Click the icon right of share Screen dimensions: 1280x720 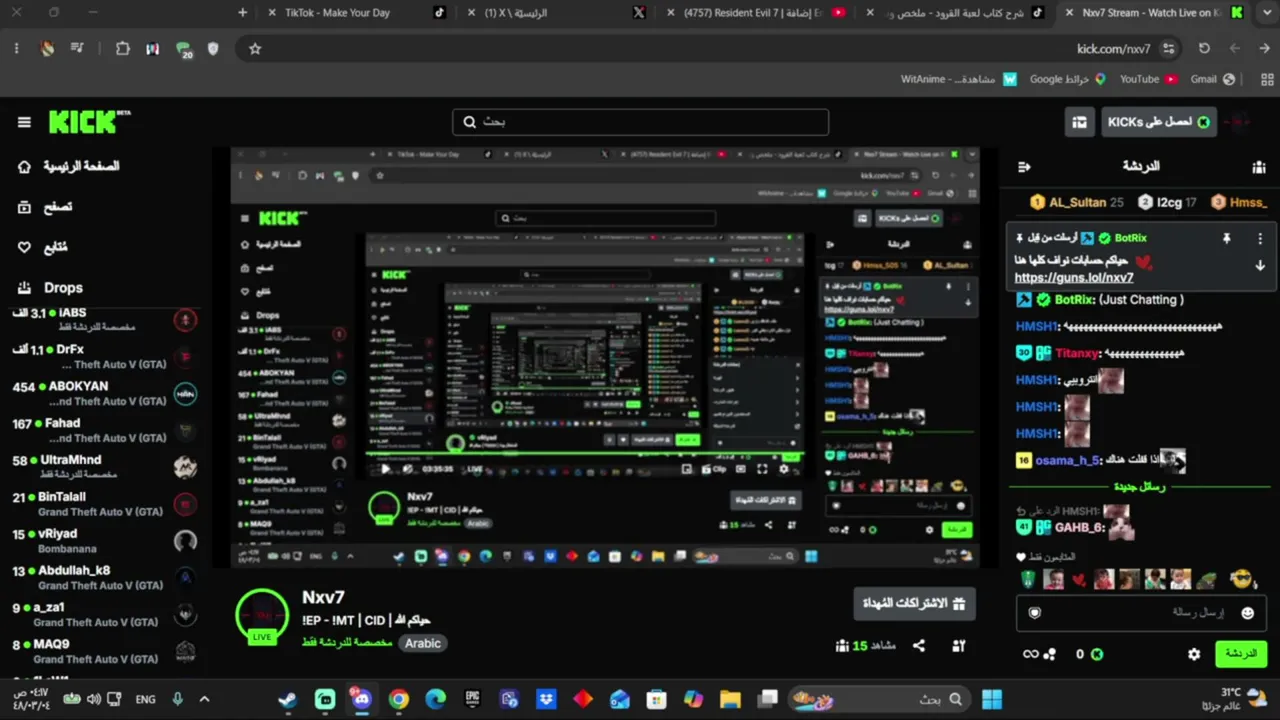click(x=958, y=646)
